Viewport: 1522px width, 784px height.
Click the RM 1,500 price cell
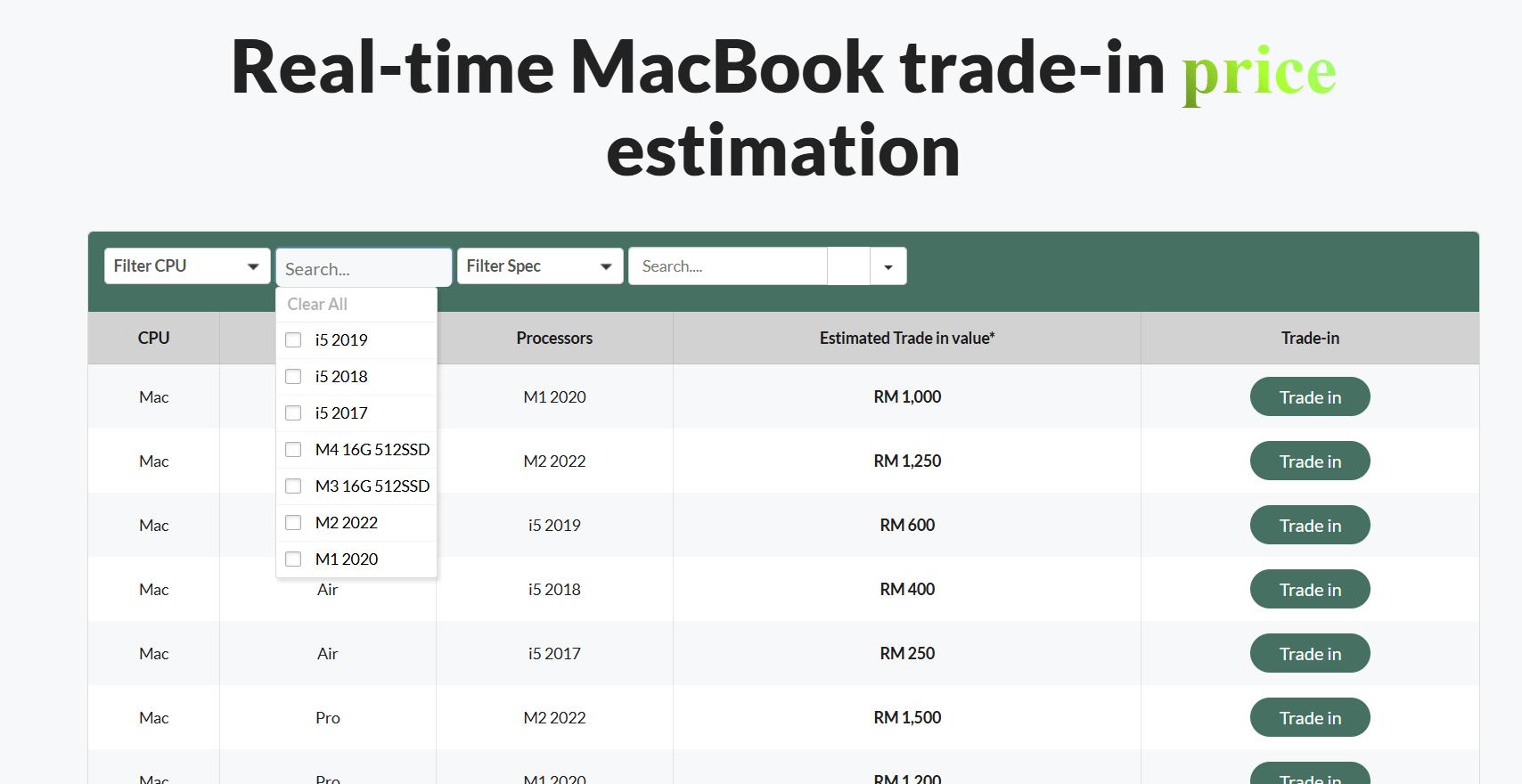(x=907, y=718)
